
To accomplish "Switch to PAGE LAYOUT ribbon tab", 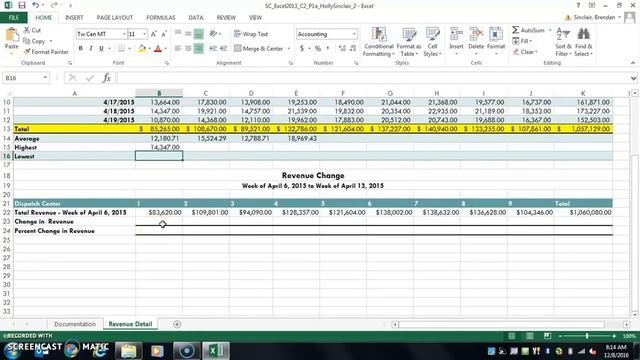I will (x=115, y=18).
